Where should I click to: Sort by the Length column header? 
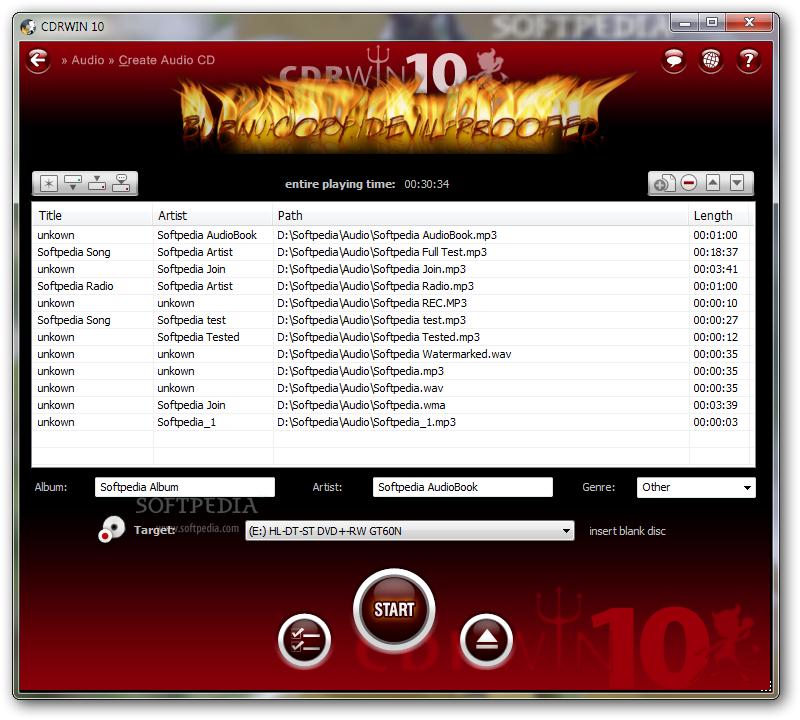pyautogui.click(x=719, y=215)
